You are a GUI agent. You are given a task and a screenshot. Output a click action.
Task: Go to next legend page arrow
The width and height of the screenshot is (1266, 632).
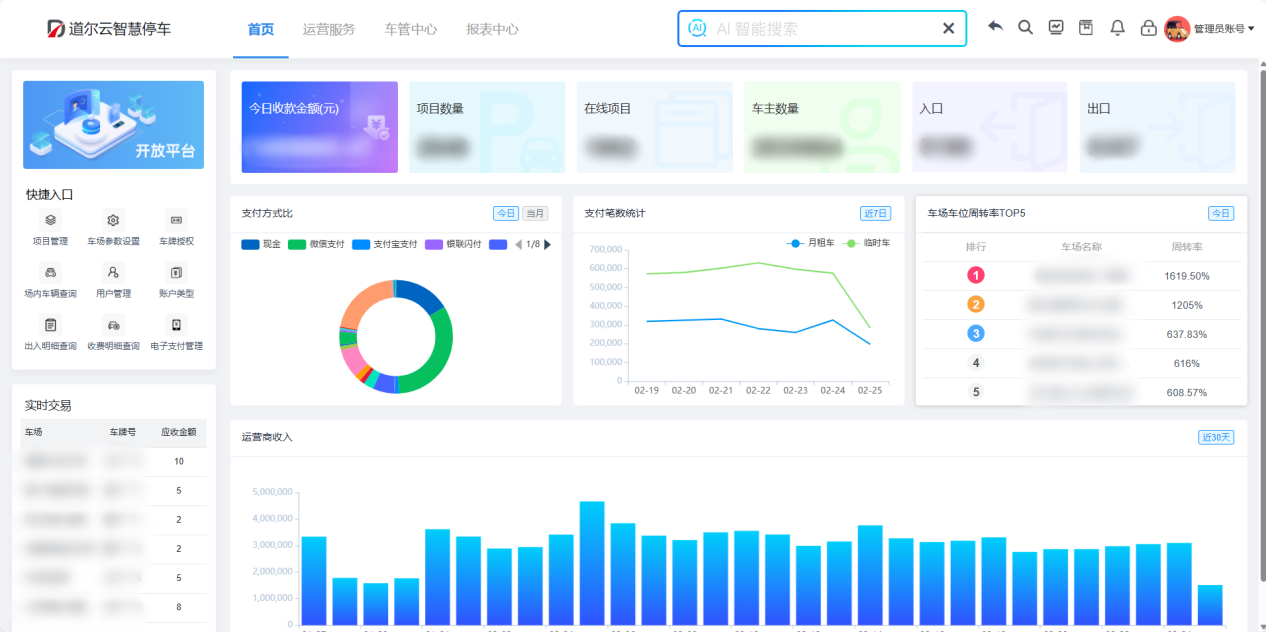(x=547, y=244)
